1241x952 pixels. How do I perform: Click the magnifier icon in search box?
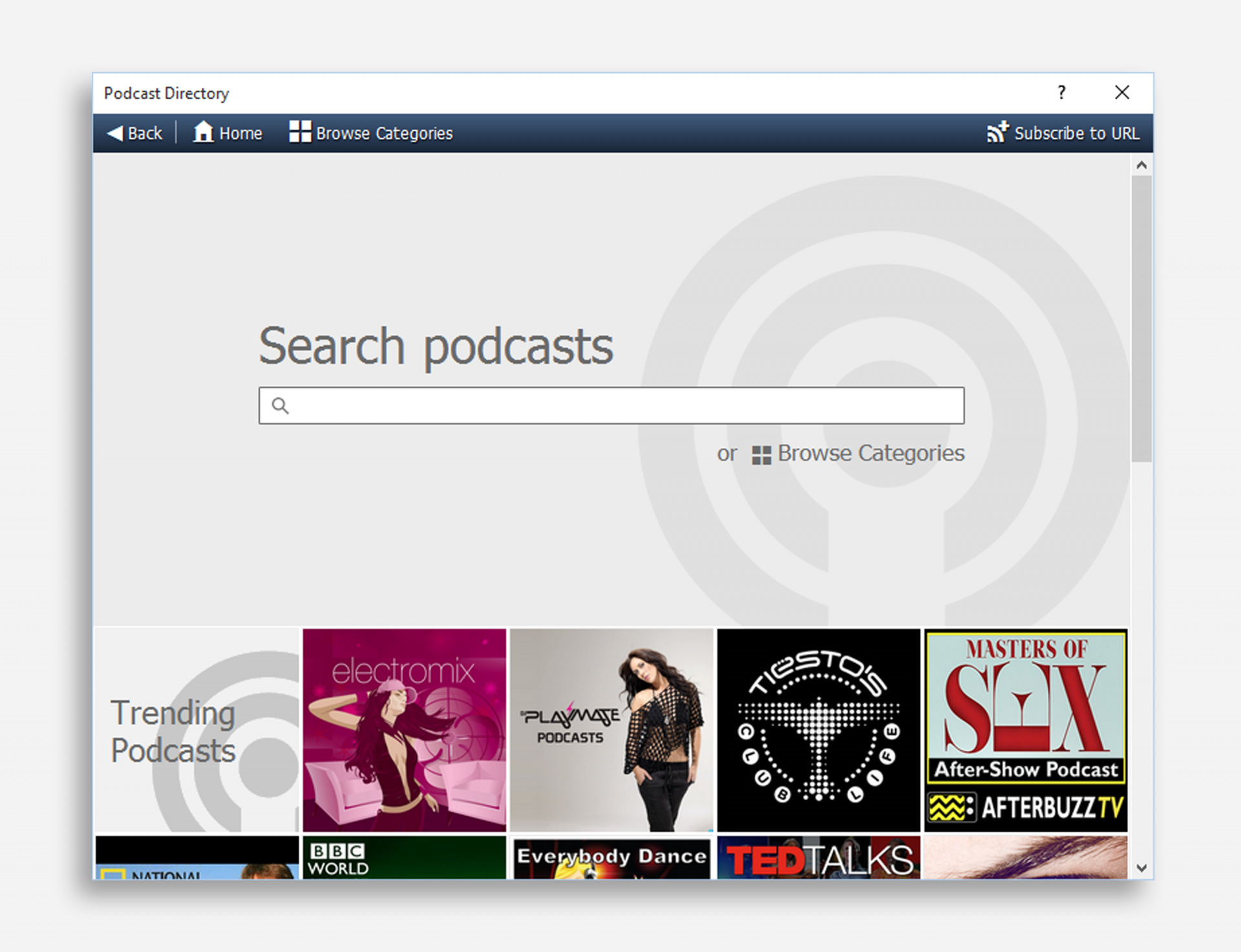tap(280, 406)
